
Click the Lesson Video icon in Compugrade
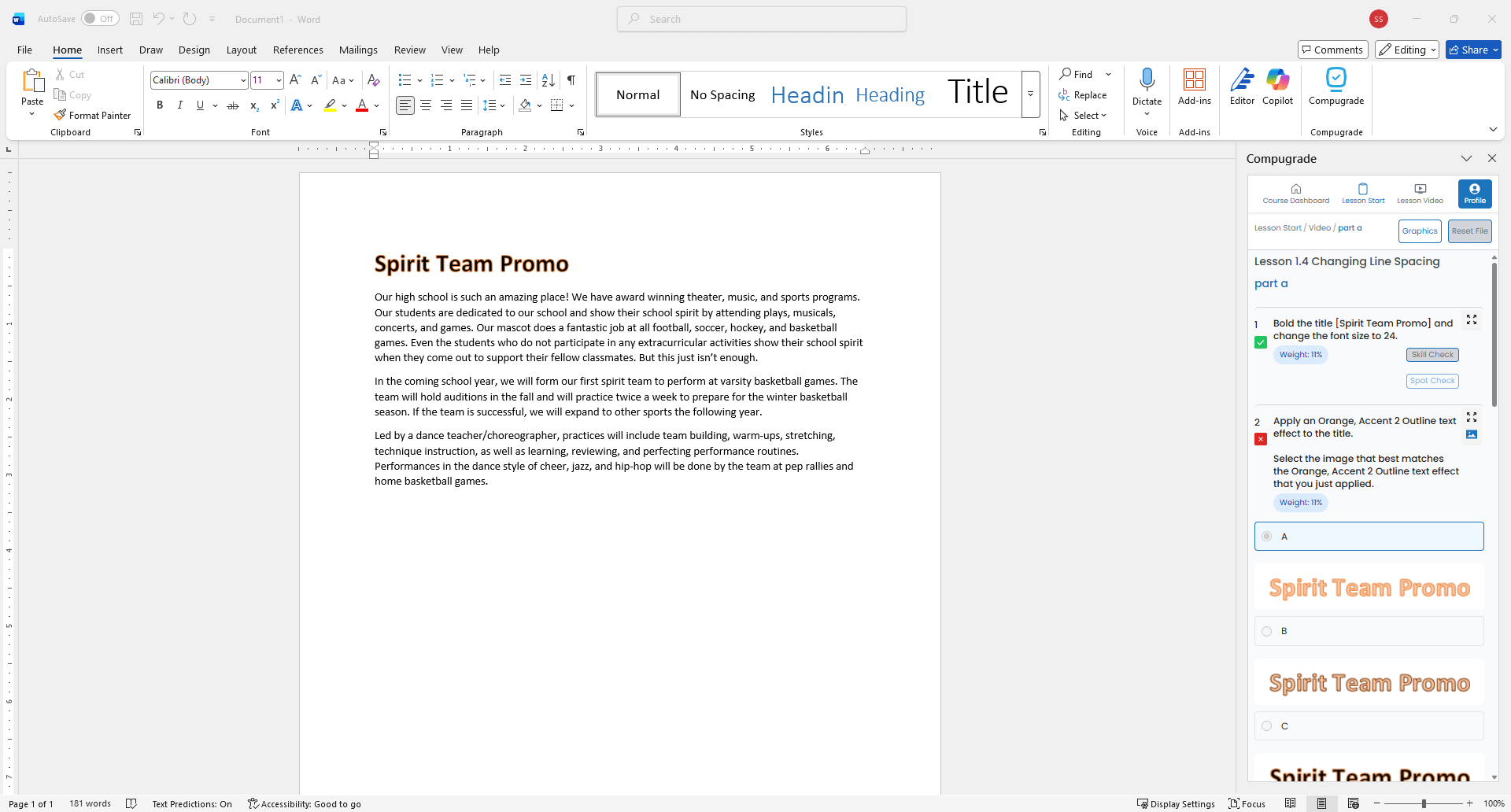[1420, 193]
